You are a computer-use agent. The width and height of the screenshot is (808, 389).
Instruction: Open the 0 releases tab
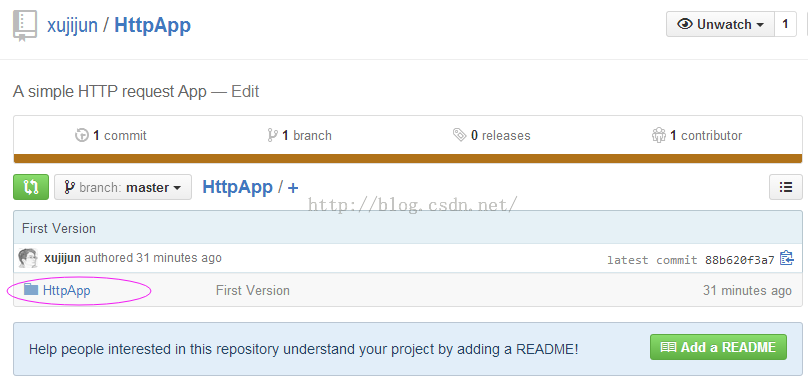(x=492, y=136)
